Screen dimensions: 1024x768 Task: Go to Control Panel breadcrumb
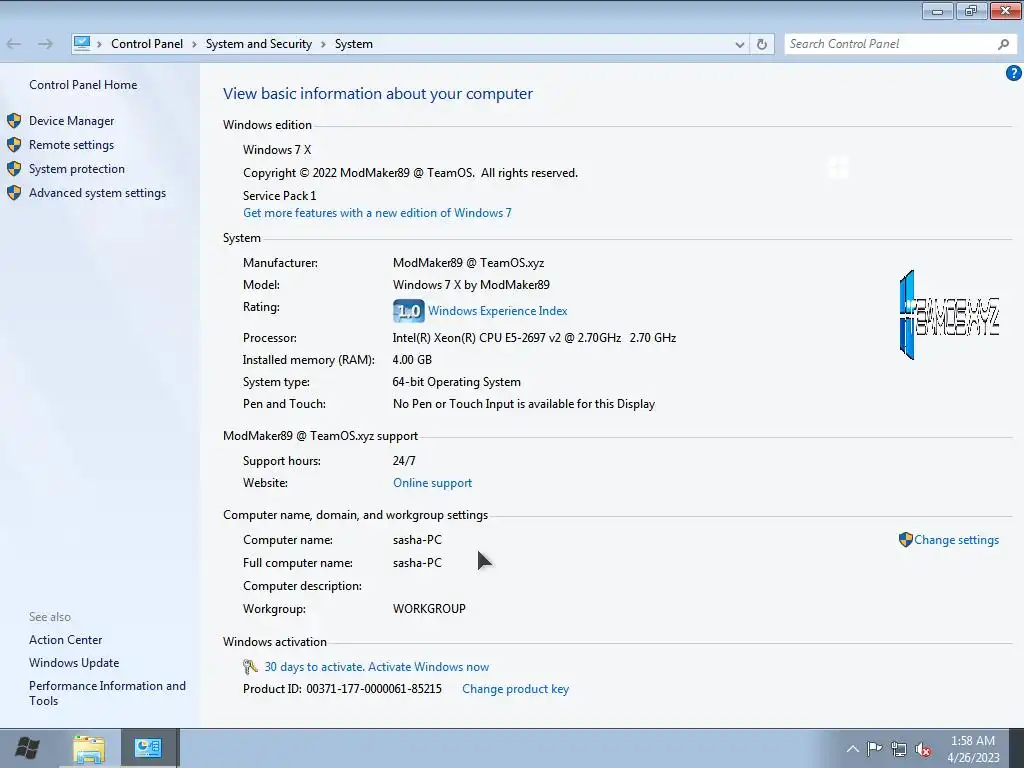pos(147,44)
